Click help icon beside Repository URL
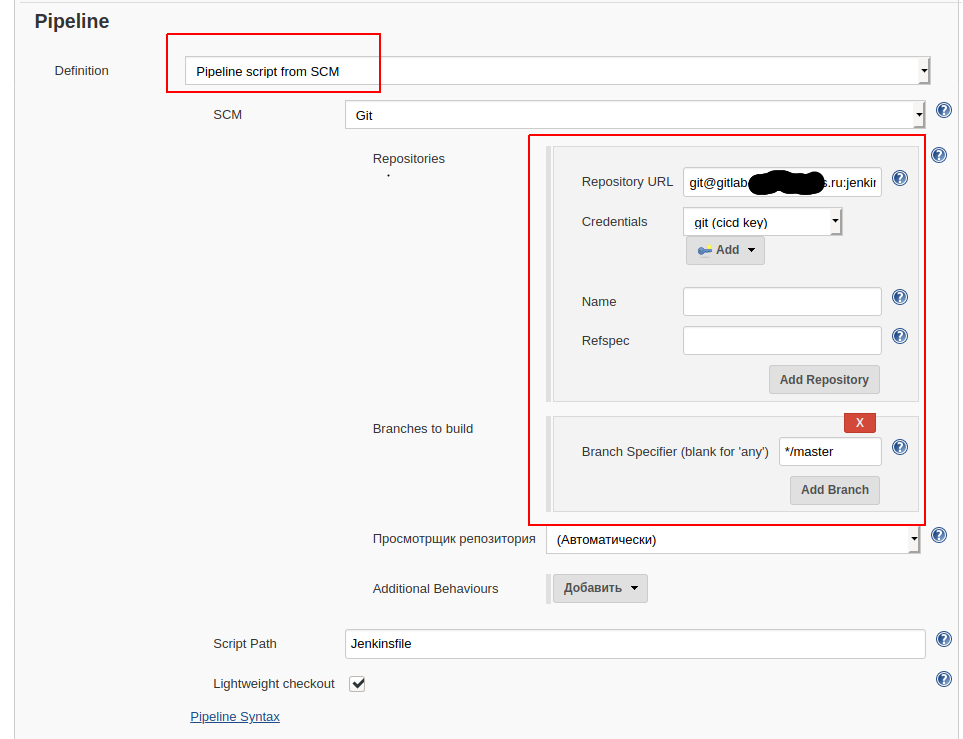The width and height of the screenshot is (963, 739). (x=899, y=178)
